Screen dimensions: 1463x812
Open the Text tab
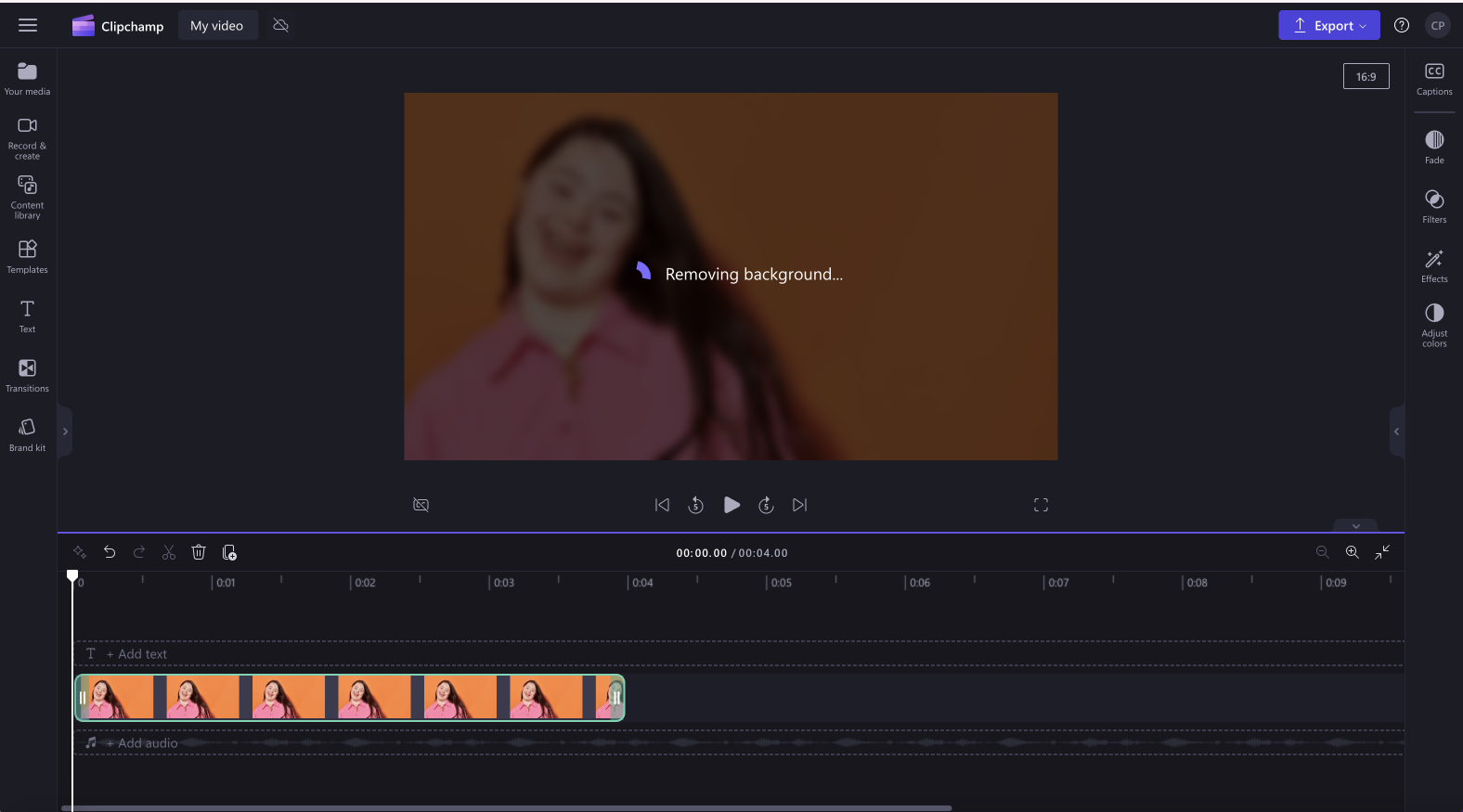(x=28, y=316)
